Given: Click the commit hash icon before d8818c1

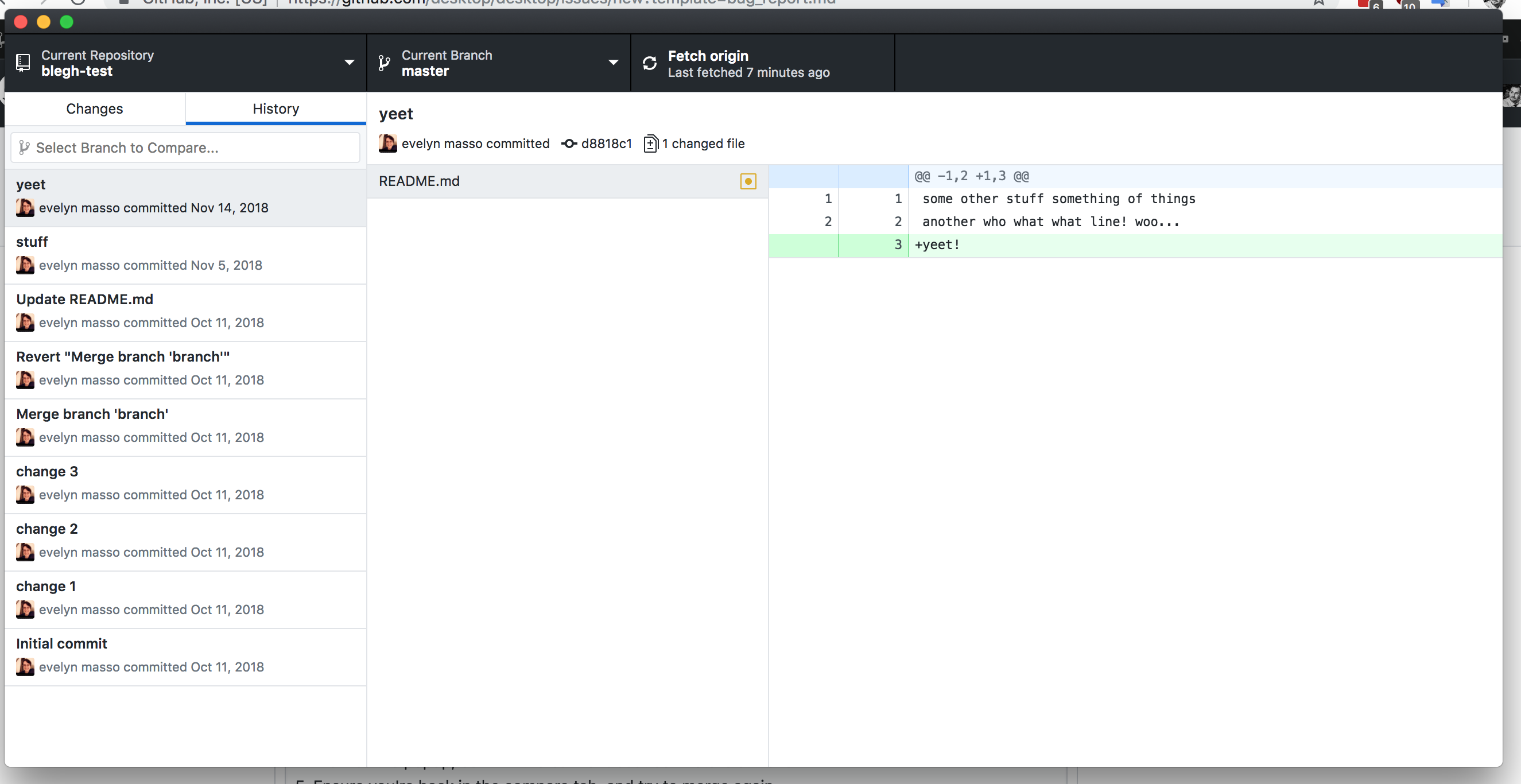Looking at the screenshot, I should 568,143.
